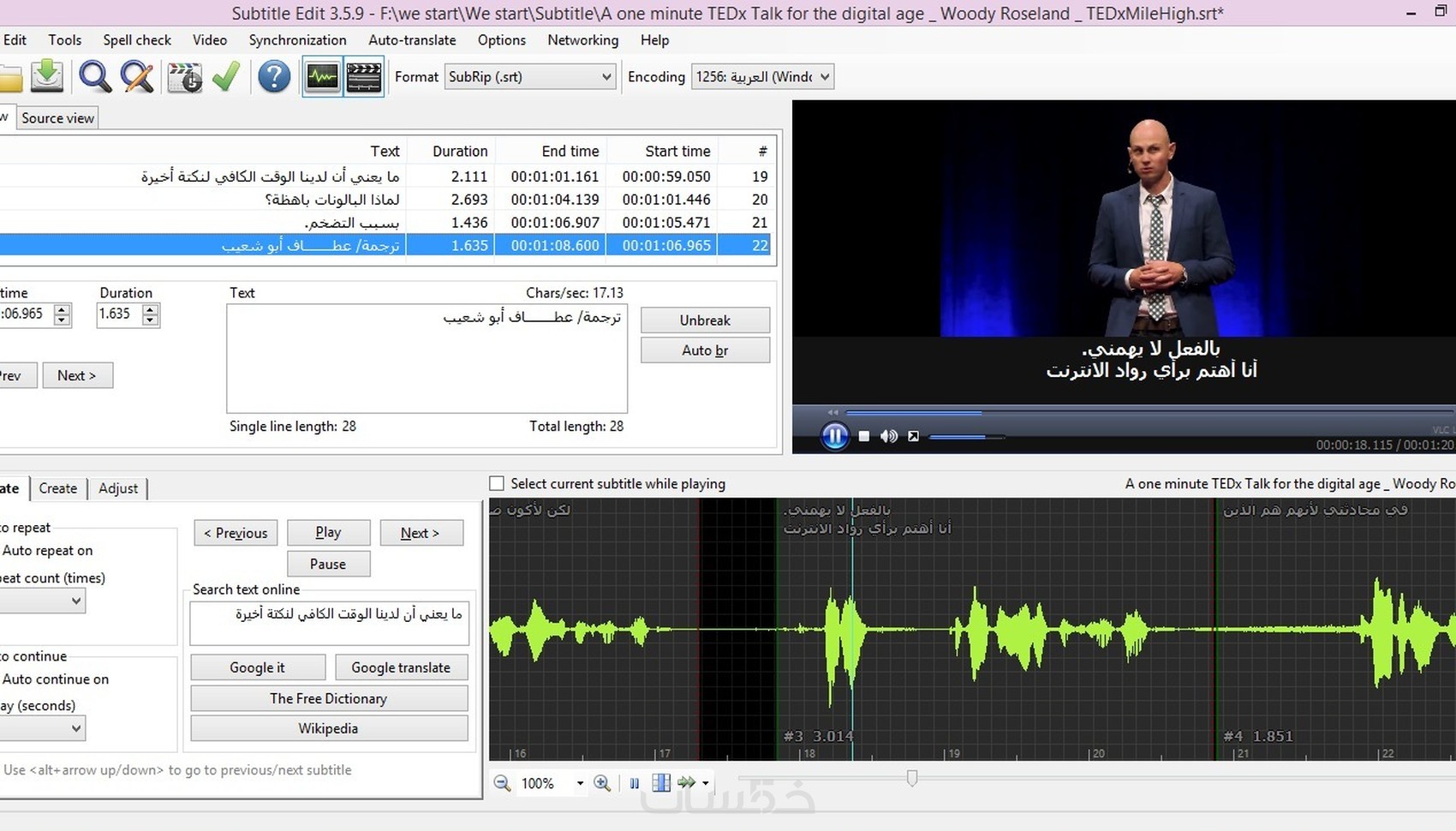Expand the waveform 100% zoom dropdown

point(580,783)
